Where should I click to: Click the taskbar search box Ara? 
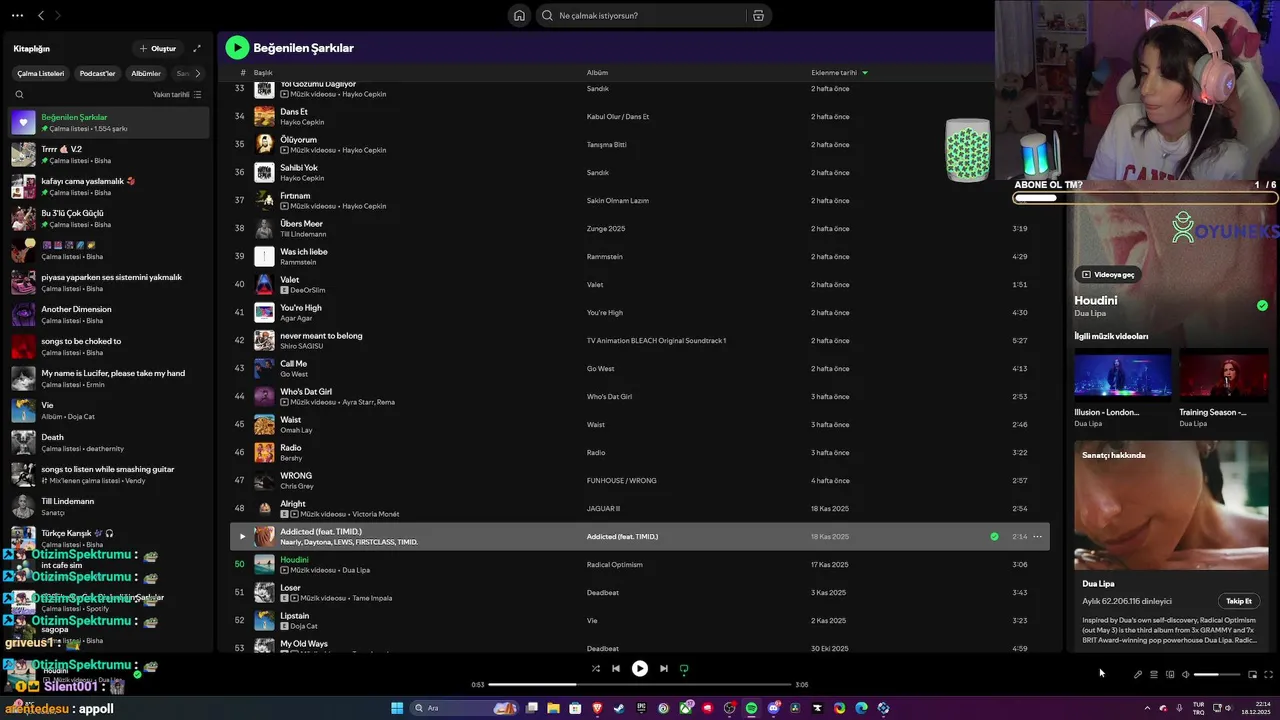pos(465,708)
